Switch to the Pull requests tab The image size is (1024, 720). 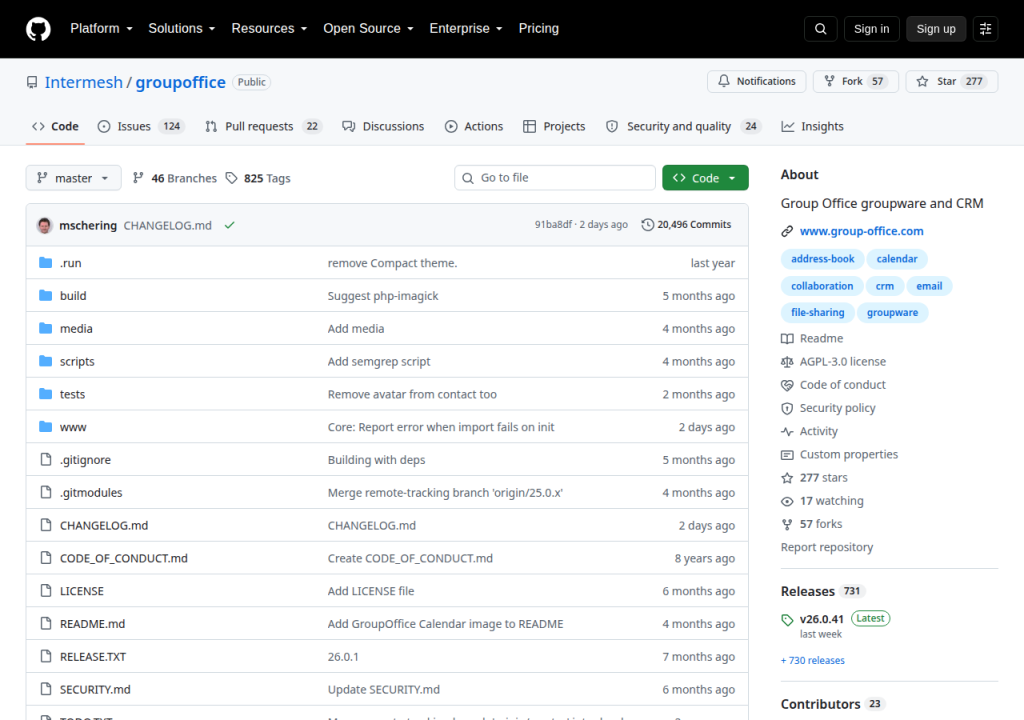pyautogui.click(x=264, y=126)
